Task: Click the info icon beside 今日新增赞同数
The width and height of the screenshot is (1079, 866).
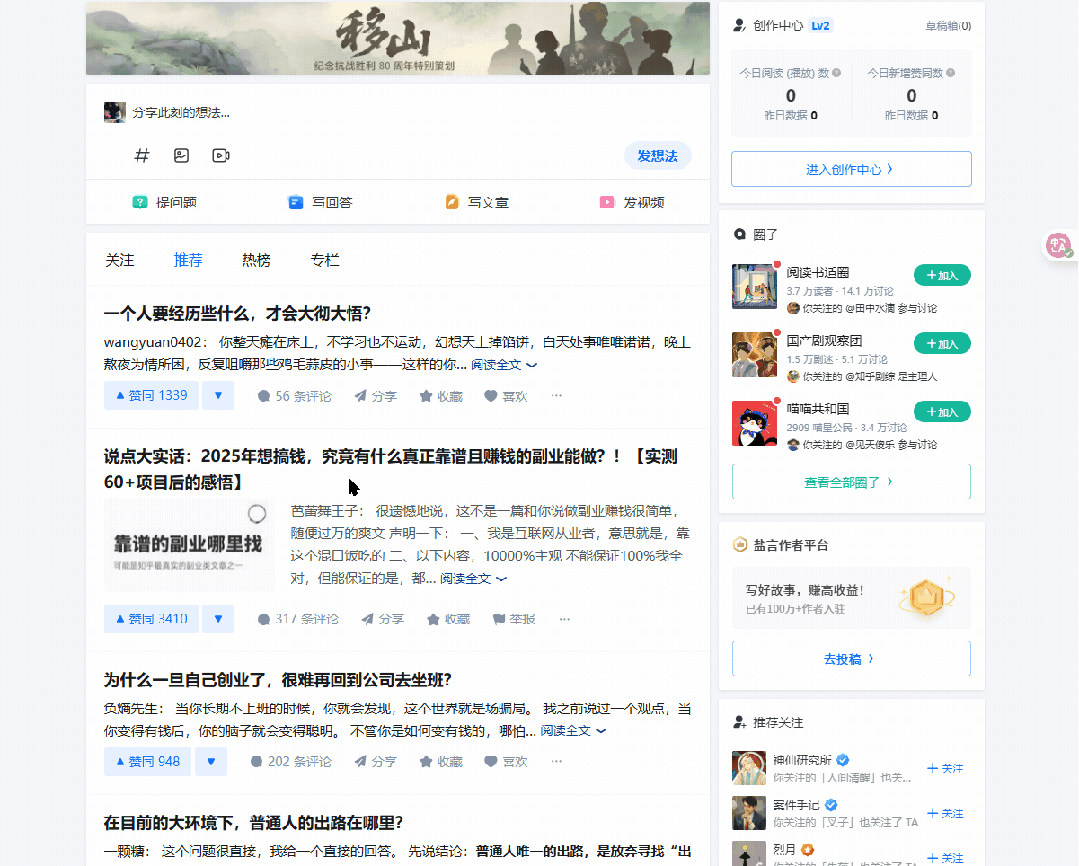Action: pos(950,72)
